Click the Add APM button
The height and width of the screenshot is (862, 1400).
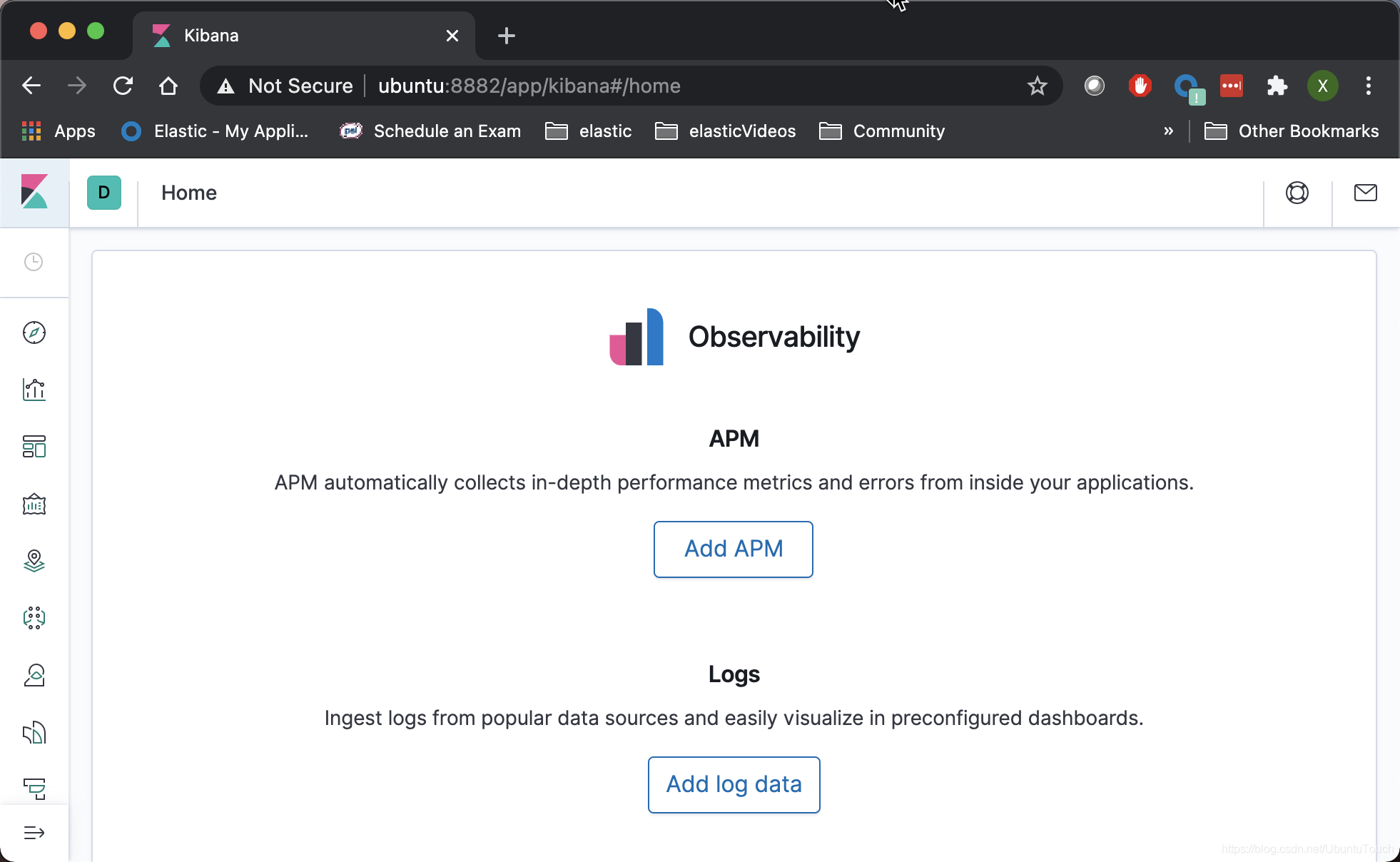point(733,549)
